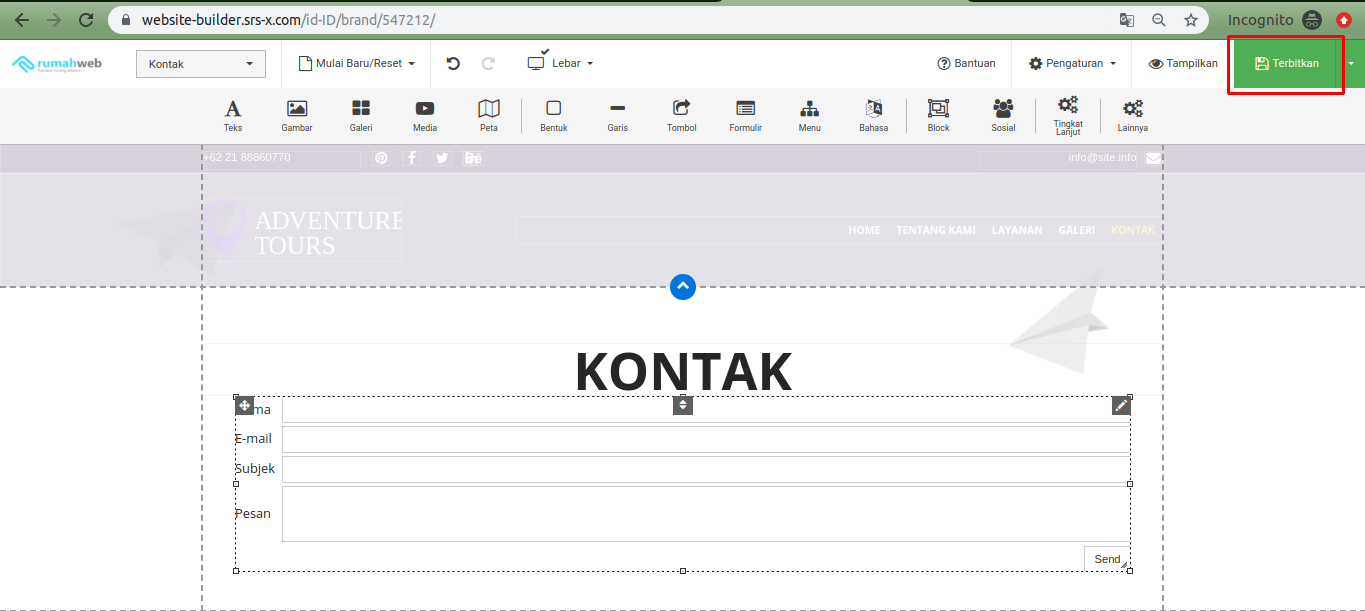Click the browser address bar URL

click(x=288, y=19)
